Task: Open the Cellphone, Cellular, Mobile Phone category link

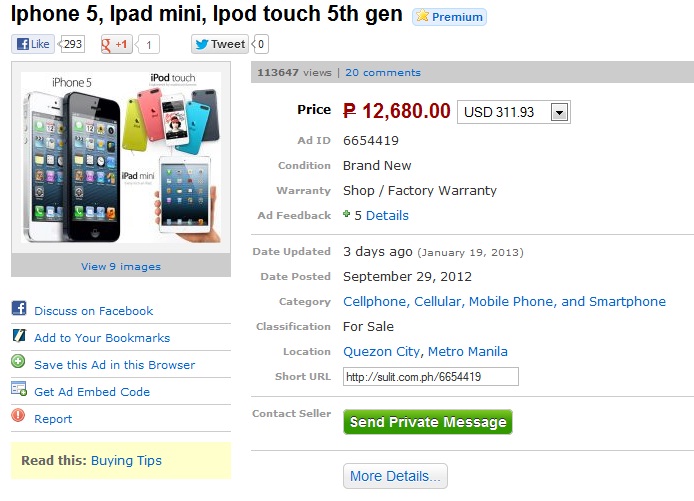Action: 504,301
